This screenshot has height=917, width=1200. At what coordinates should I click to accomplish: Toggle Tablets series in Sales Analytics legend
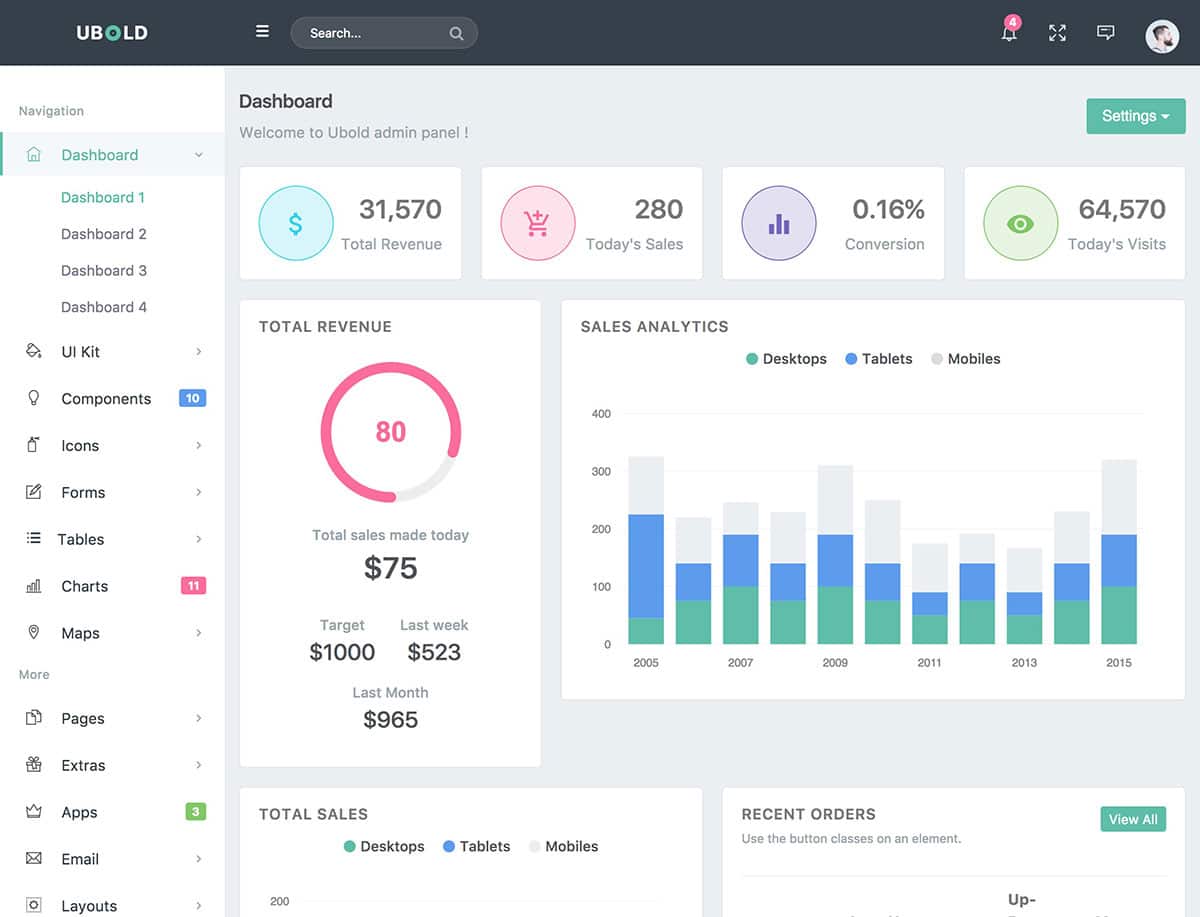(879, 359)
